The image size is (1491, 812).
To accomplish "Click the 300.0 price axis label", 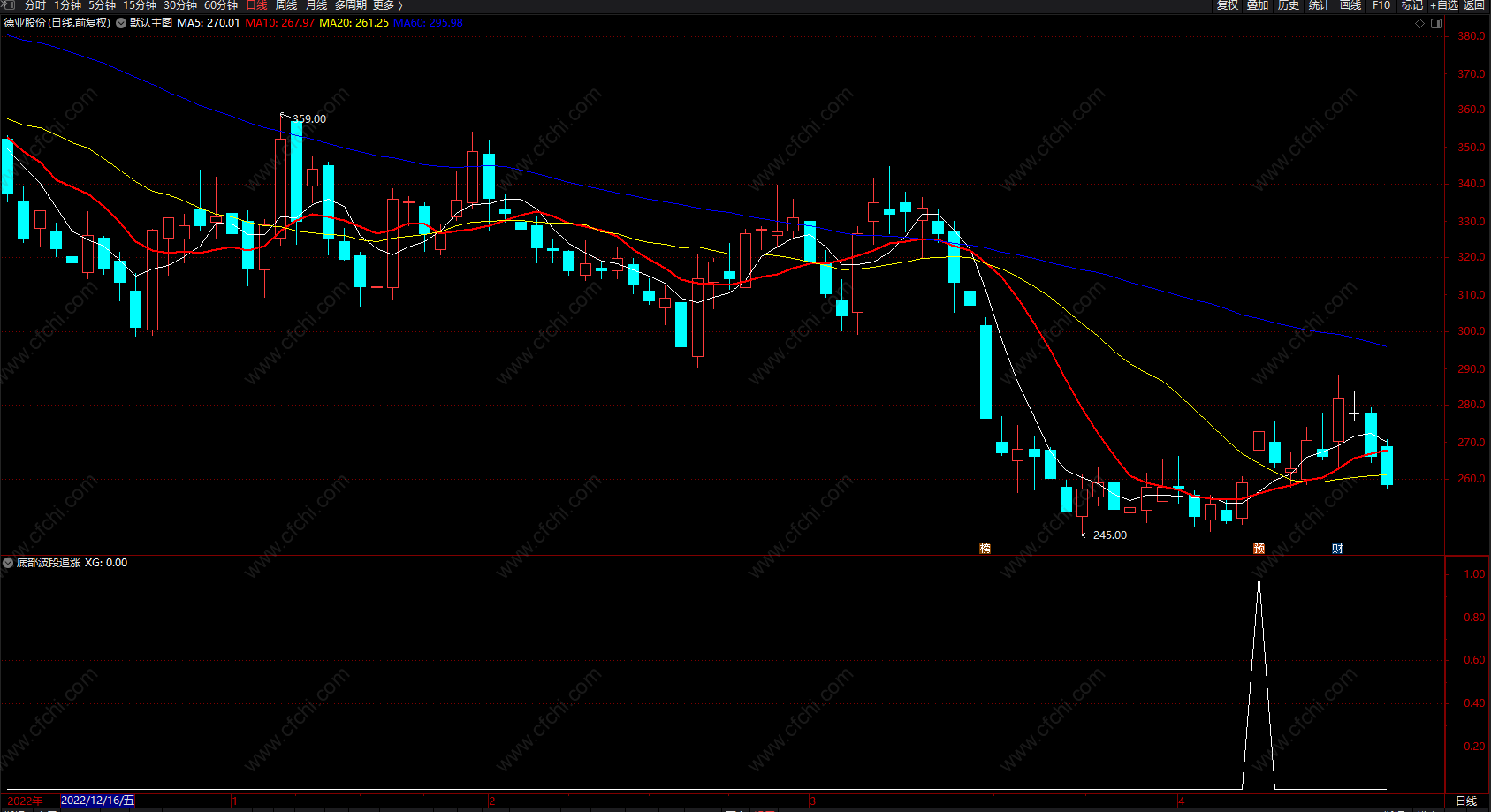I will click(1472, 331).
